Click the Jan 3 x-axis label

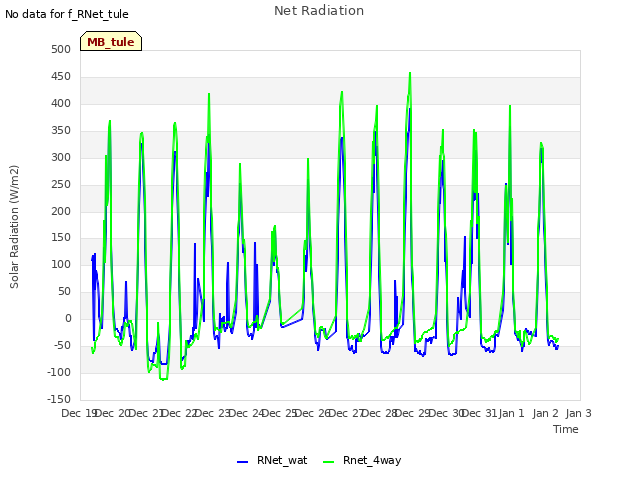[x=578, y=413]
